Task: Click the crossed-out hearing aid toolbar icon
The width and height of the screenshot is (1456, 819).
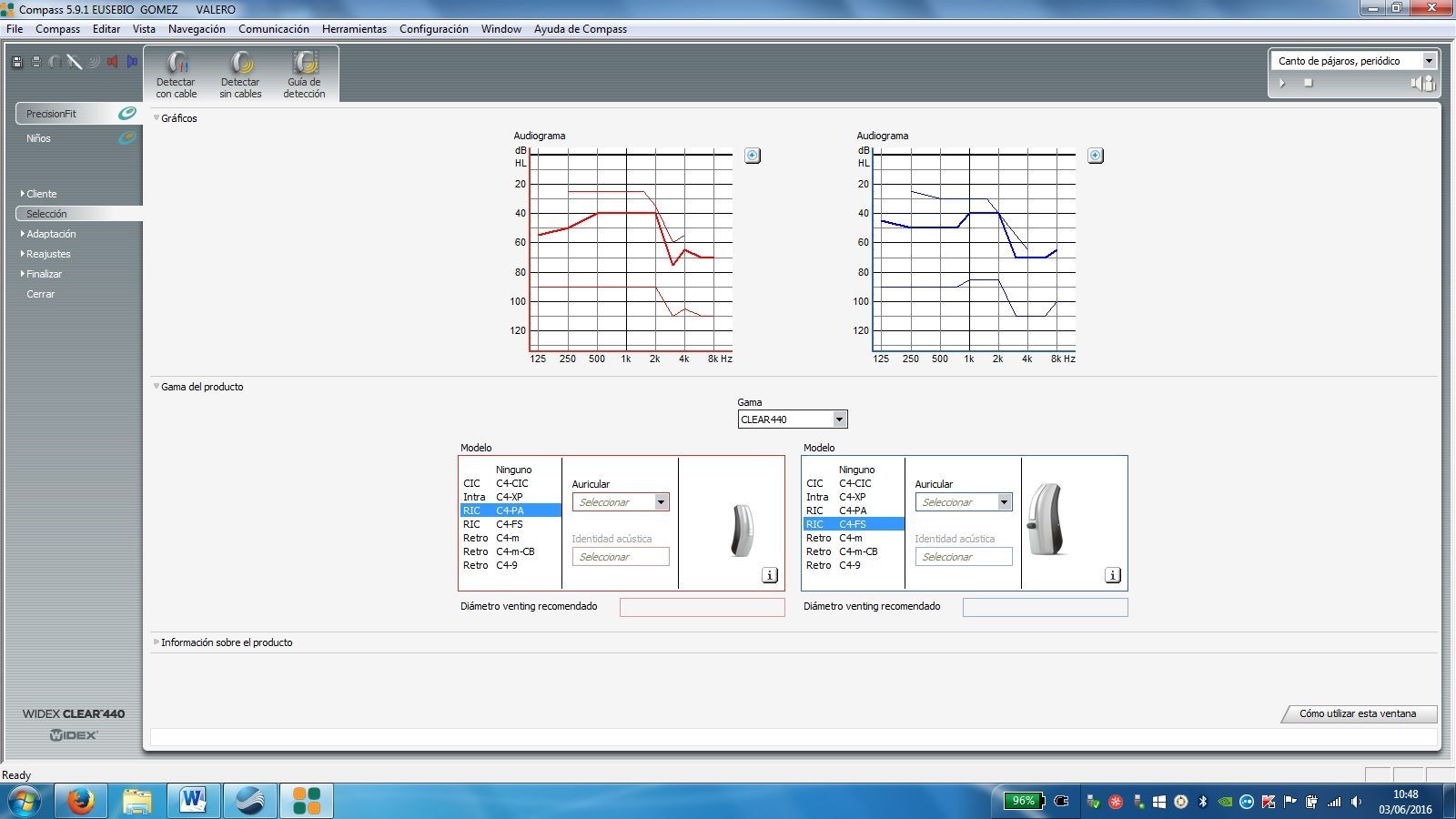Action: (75, 62)
